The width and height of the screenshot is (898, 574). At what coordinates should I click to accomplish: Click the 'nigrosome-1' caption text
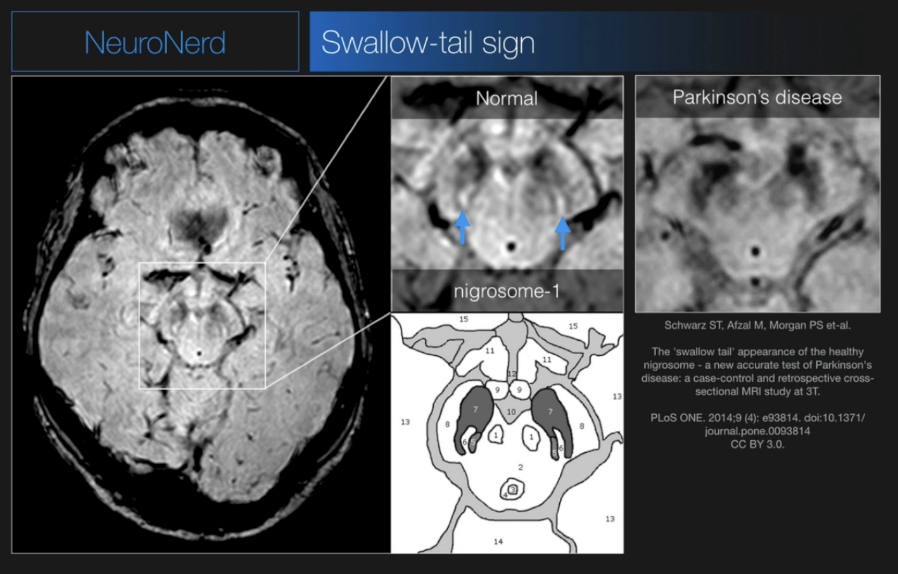[x=506, y=291]
